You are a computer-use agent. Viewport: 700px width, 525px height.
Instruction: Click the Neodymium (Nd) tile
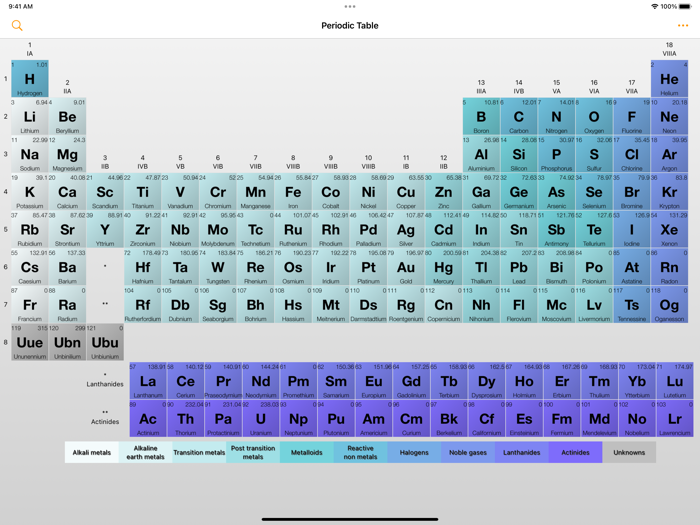(261, 381)
